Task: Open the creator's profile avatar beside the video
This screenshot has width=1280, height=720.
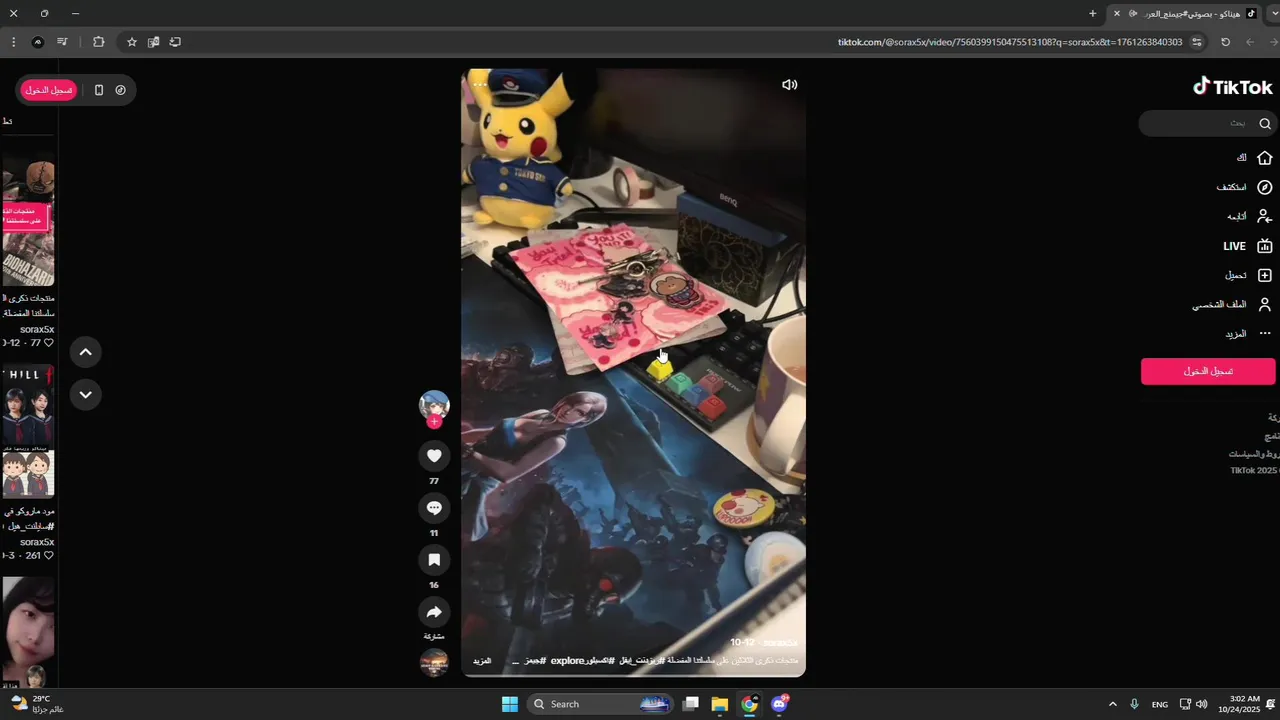Action: coord(434,405)
